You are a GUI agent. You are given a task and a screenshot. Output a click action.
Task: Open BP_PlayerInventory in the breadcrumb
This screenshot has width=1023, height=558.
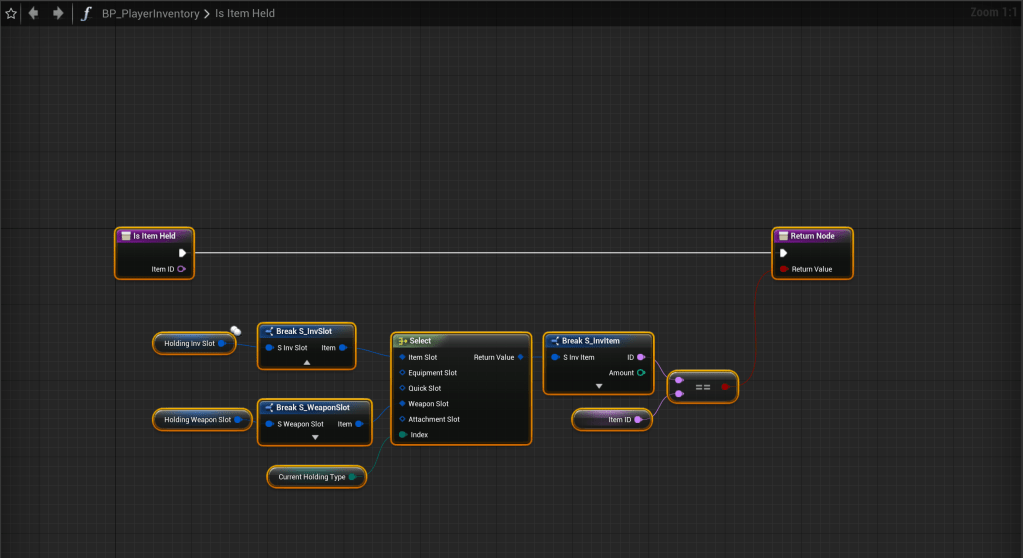150,14
